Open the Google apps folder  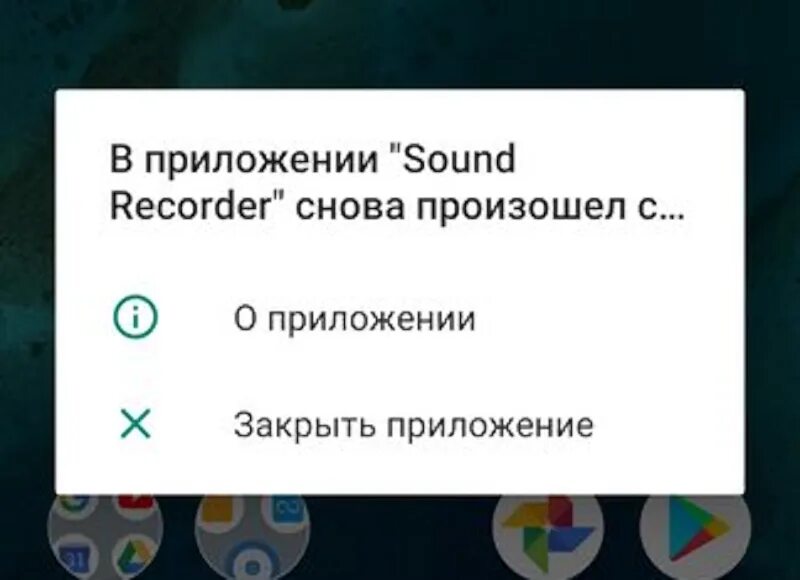(x=105, y=535)
